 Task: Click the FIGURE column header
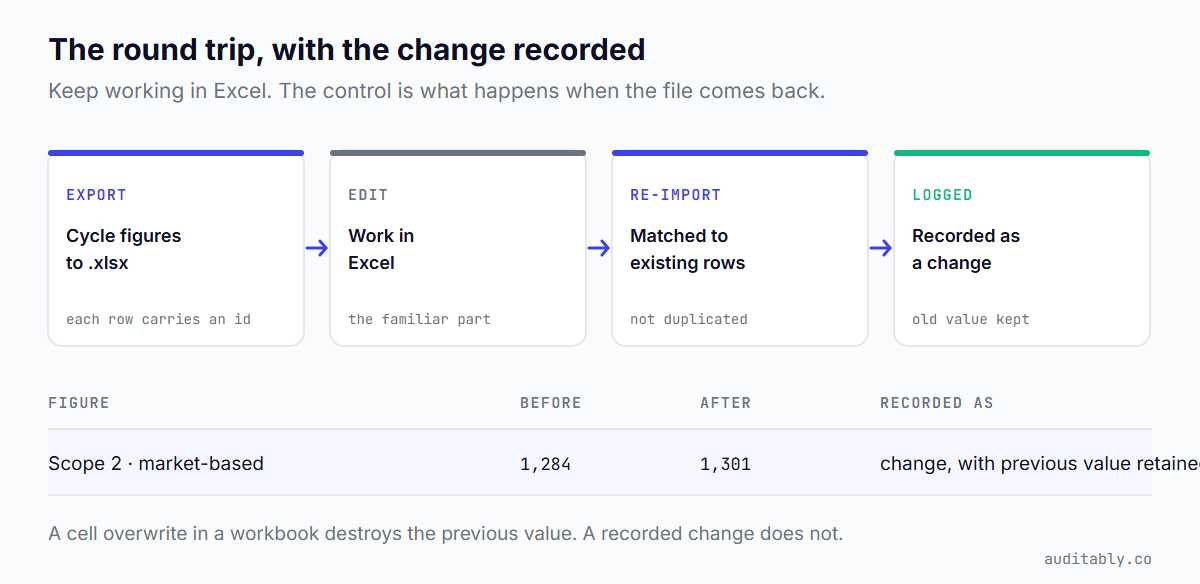point(79,403)
